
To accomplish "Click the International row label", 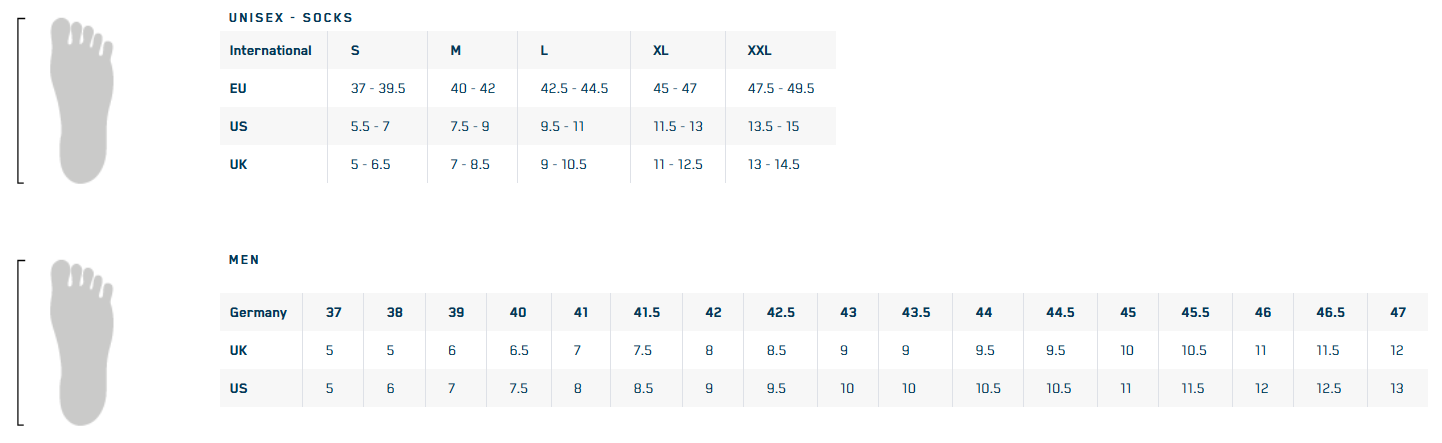I will click(270, 50).
